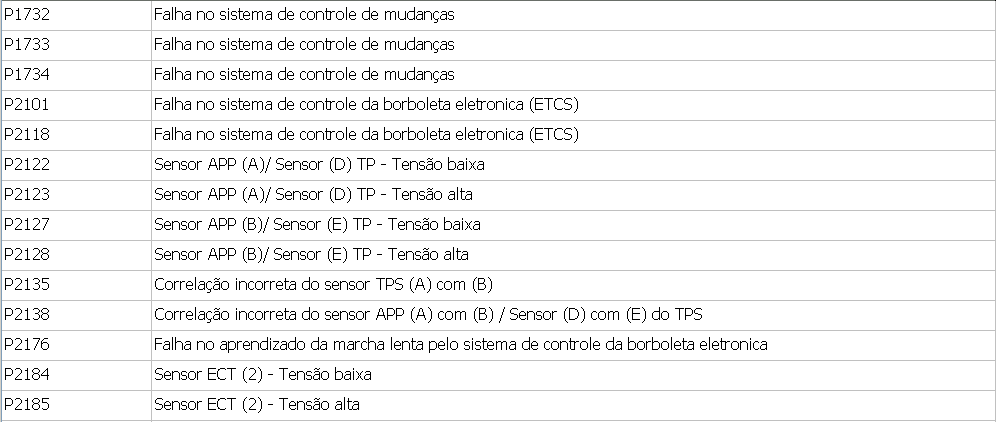Select fault code P2101
This screenshot has width=998, height=422.
point(27,105)
